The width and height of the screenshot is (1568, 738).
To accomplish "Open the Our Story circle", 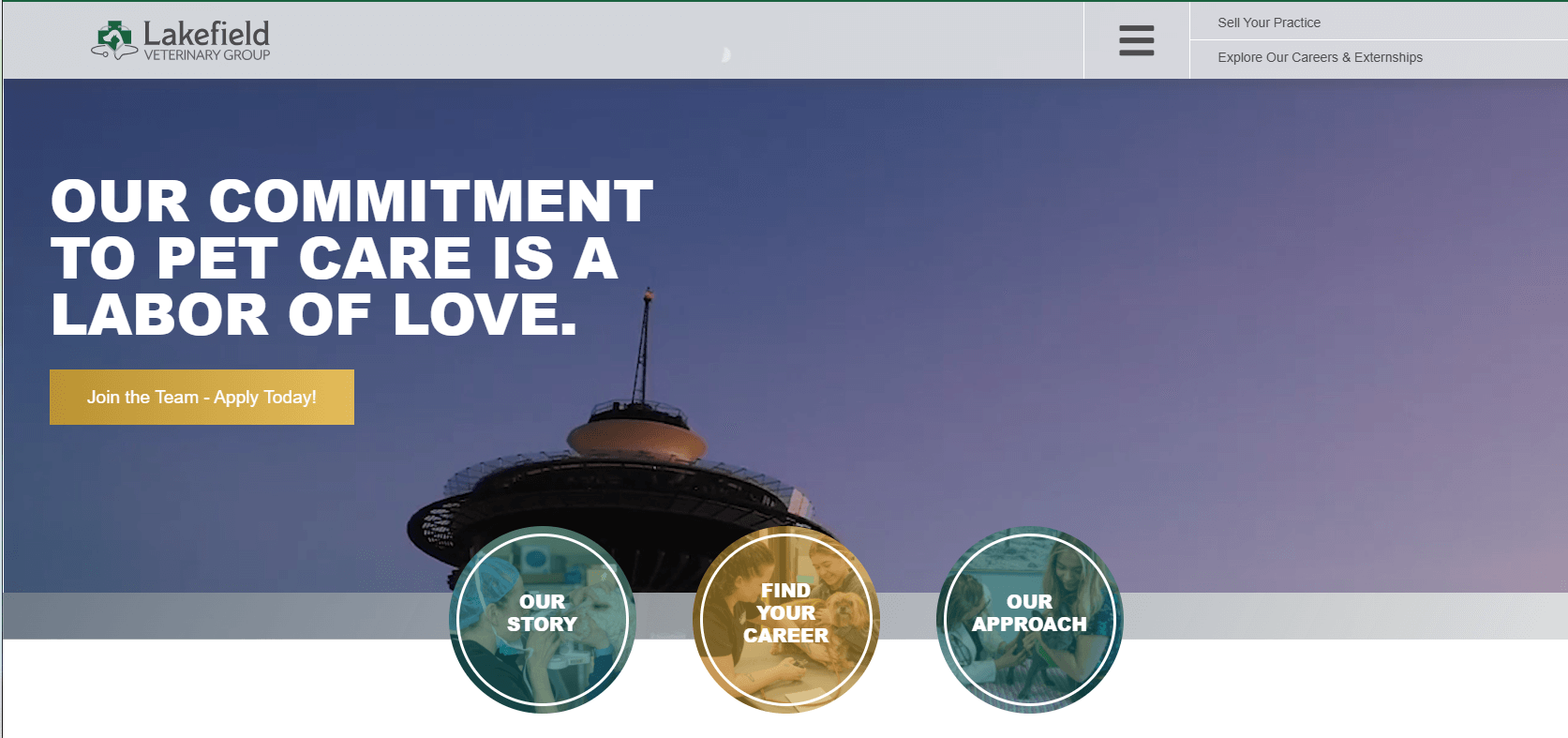I will point(543,620).
